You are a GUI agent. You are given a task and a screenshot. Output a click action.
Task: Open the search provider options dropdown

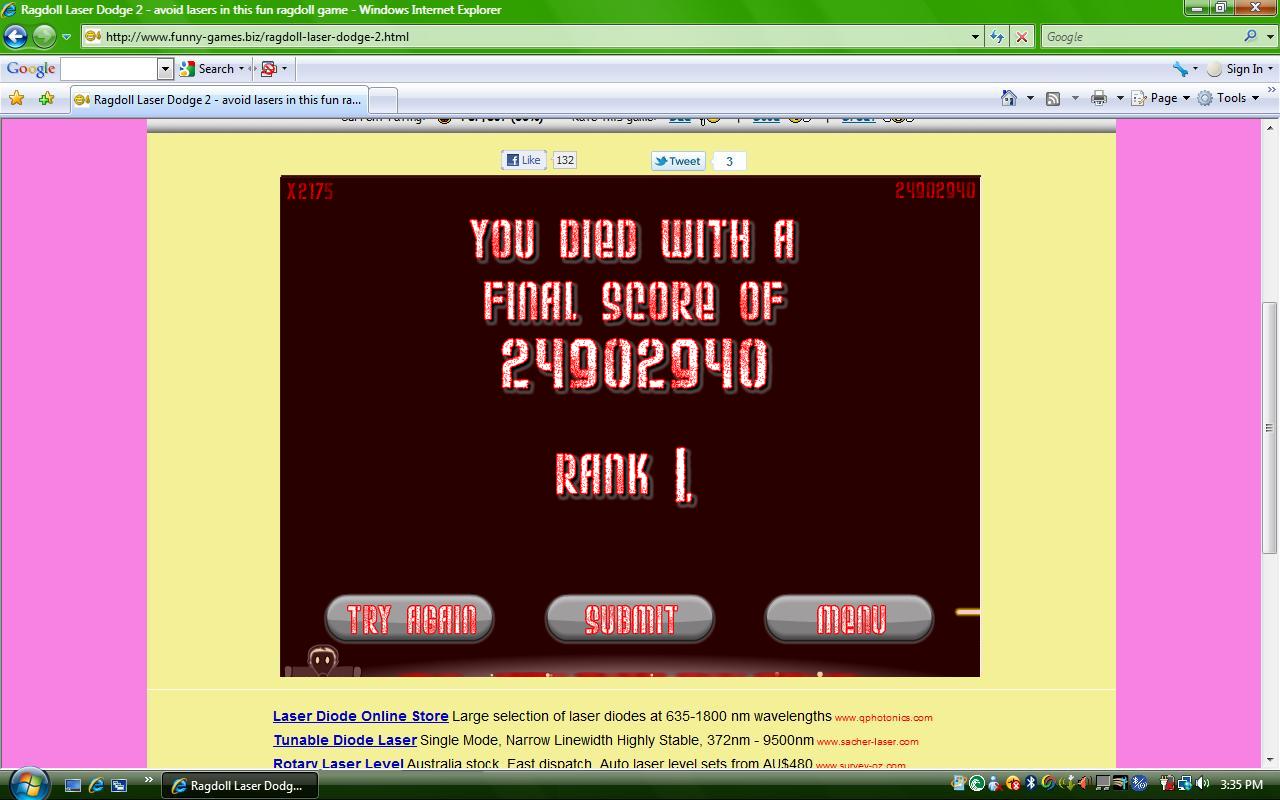click(1269, 37)
